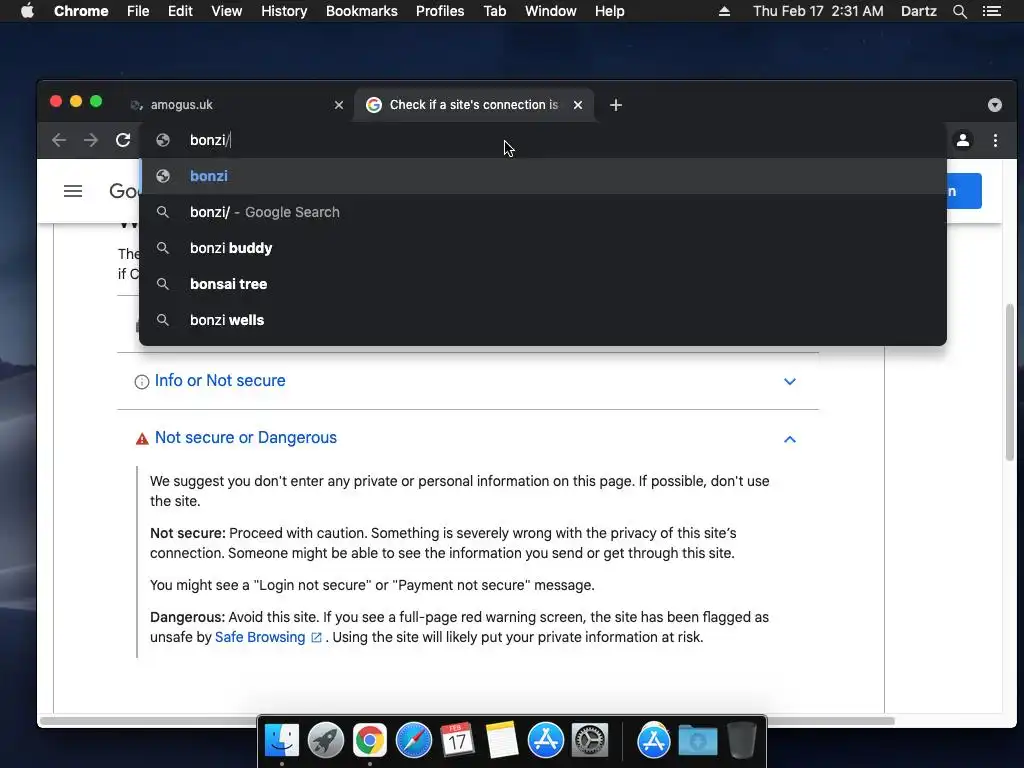Click the info circle icon
This screenshot has height=768, width=1024.
point(142,382)
